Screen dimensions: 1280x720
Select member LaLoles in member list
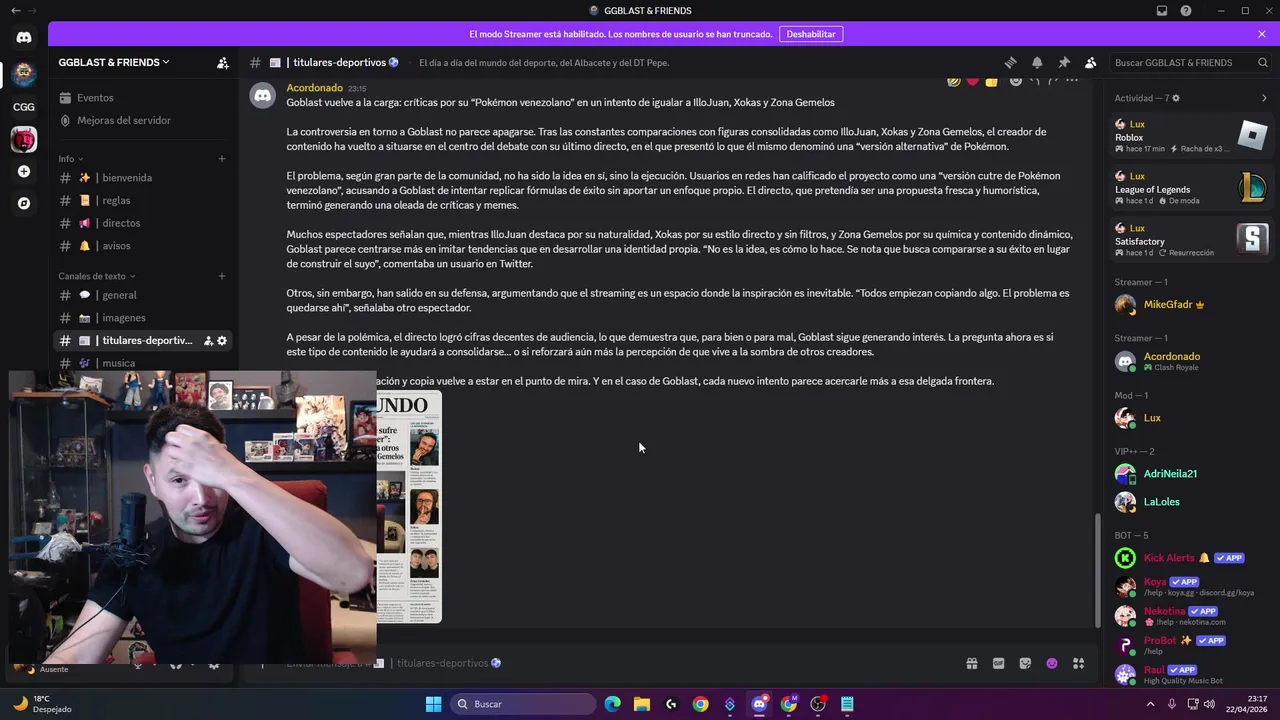(x=1192, y=502)
